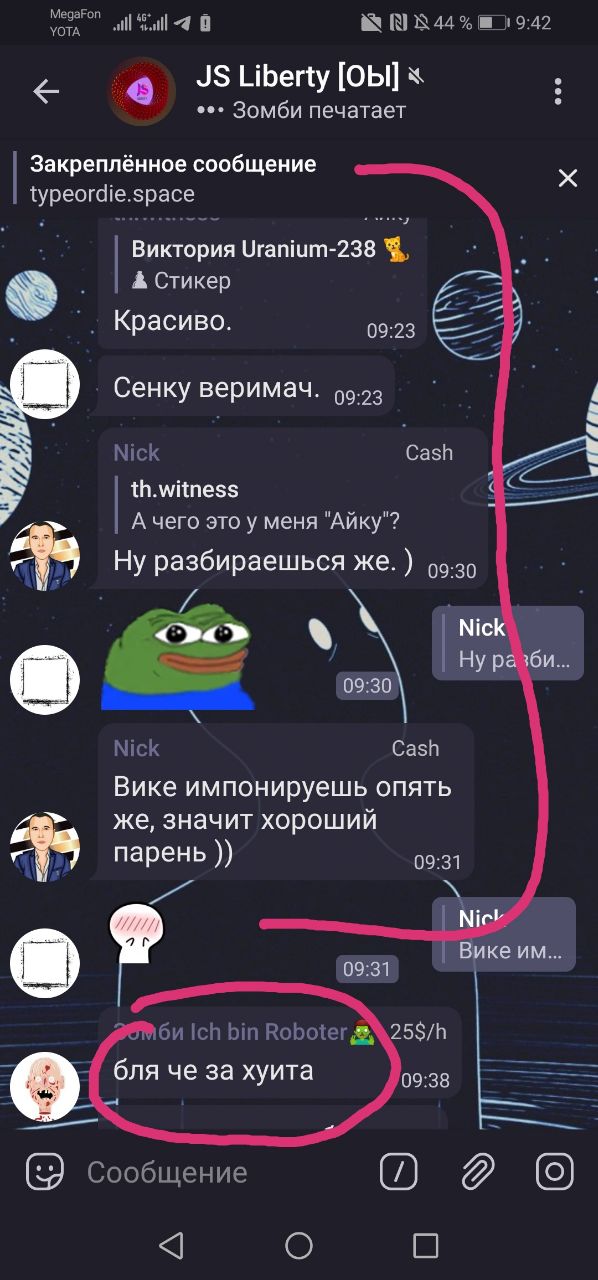Image resolution: width=598 pixels, height=1280 pixels.
Task: Tap the back arrow in header
Action: [x=46, y=92]
